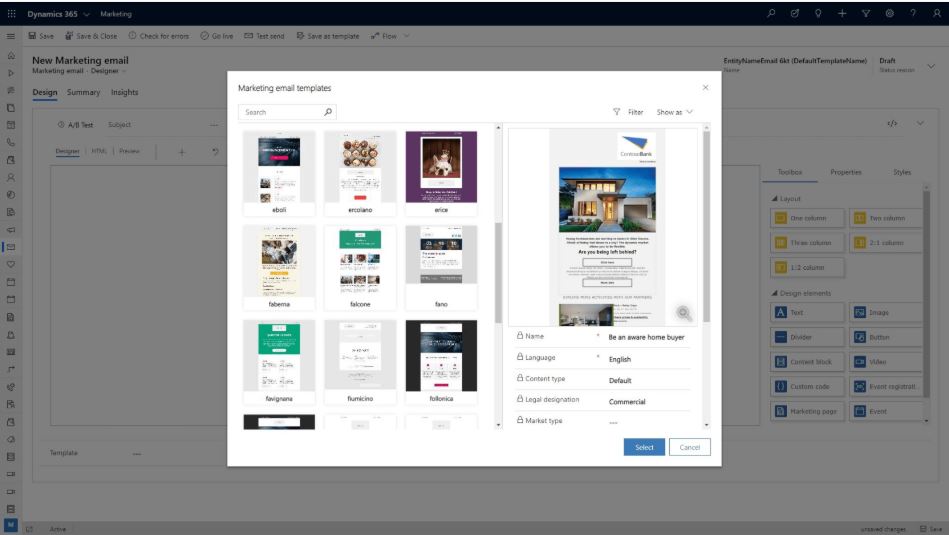Open the Toolbox tab
The height and width of the screenshot is (535, 949).
[790, 172]
